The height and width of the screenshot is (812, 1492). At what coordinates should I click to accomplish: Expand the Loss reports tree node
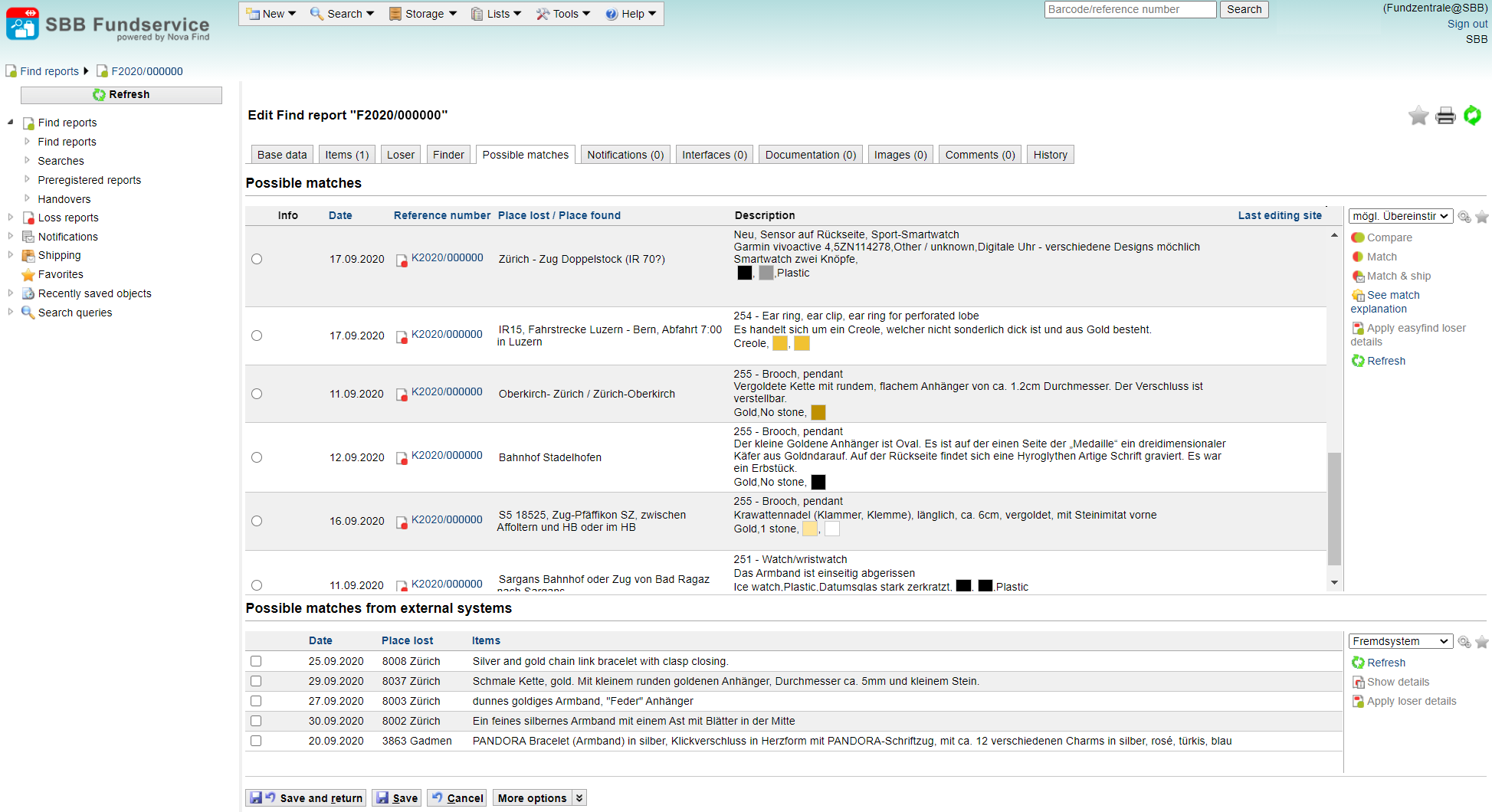coord(11,218)
